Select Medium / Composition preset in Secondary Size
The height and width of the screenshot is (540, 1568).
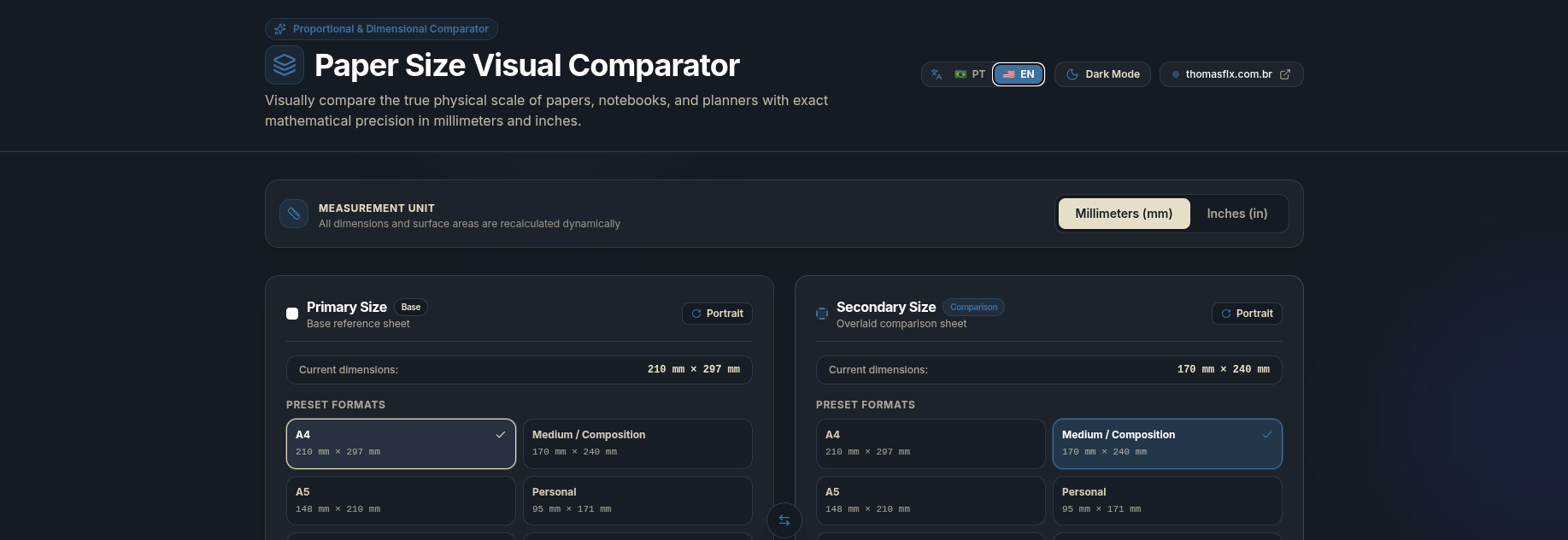coord(1167,443)
